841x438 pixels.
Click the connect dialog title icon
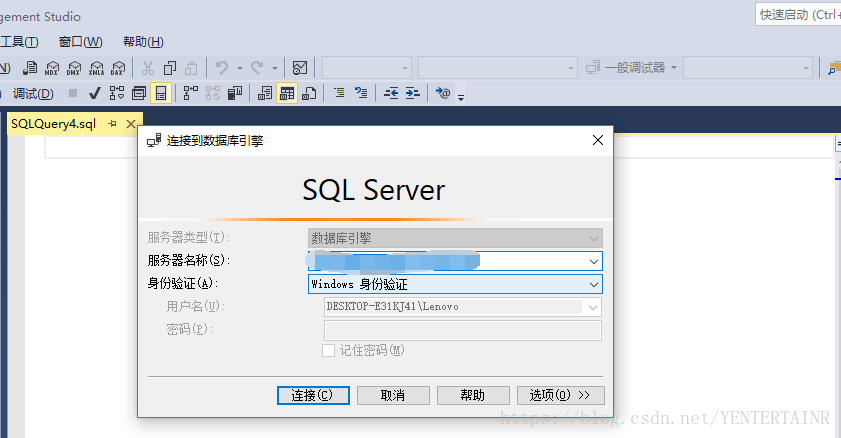click(x=154, y=141)
